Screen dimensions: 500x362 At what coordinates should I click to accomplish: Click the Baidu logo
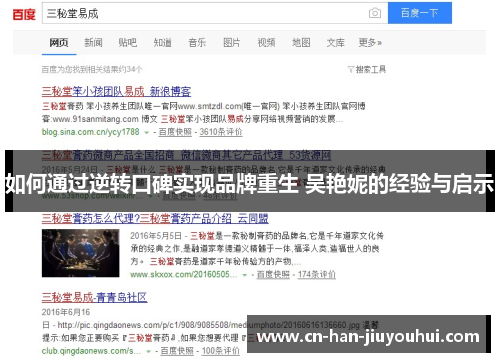tap(24, 14)
